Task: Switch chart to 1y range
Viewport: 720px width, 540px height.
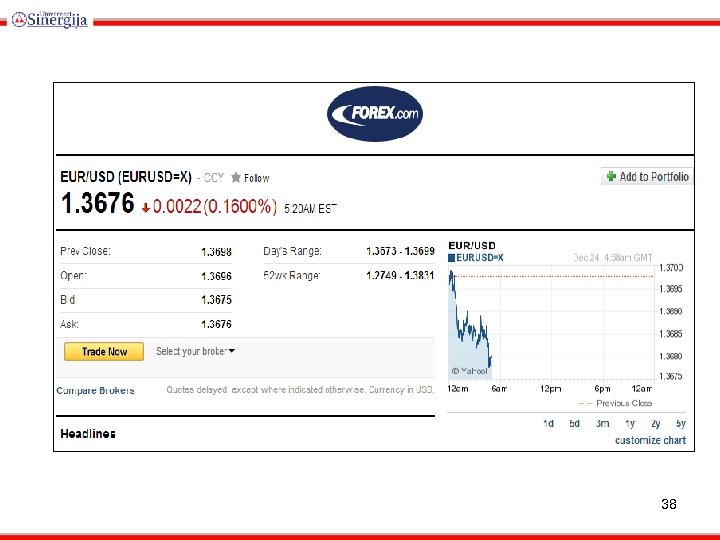Action: coord(630,423)
